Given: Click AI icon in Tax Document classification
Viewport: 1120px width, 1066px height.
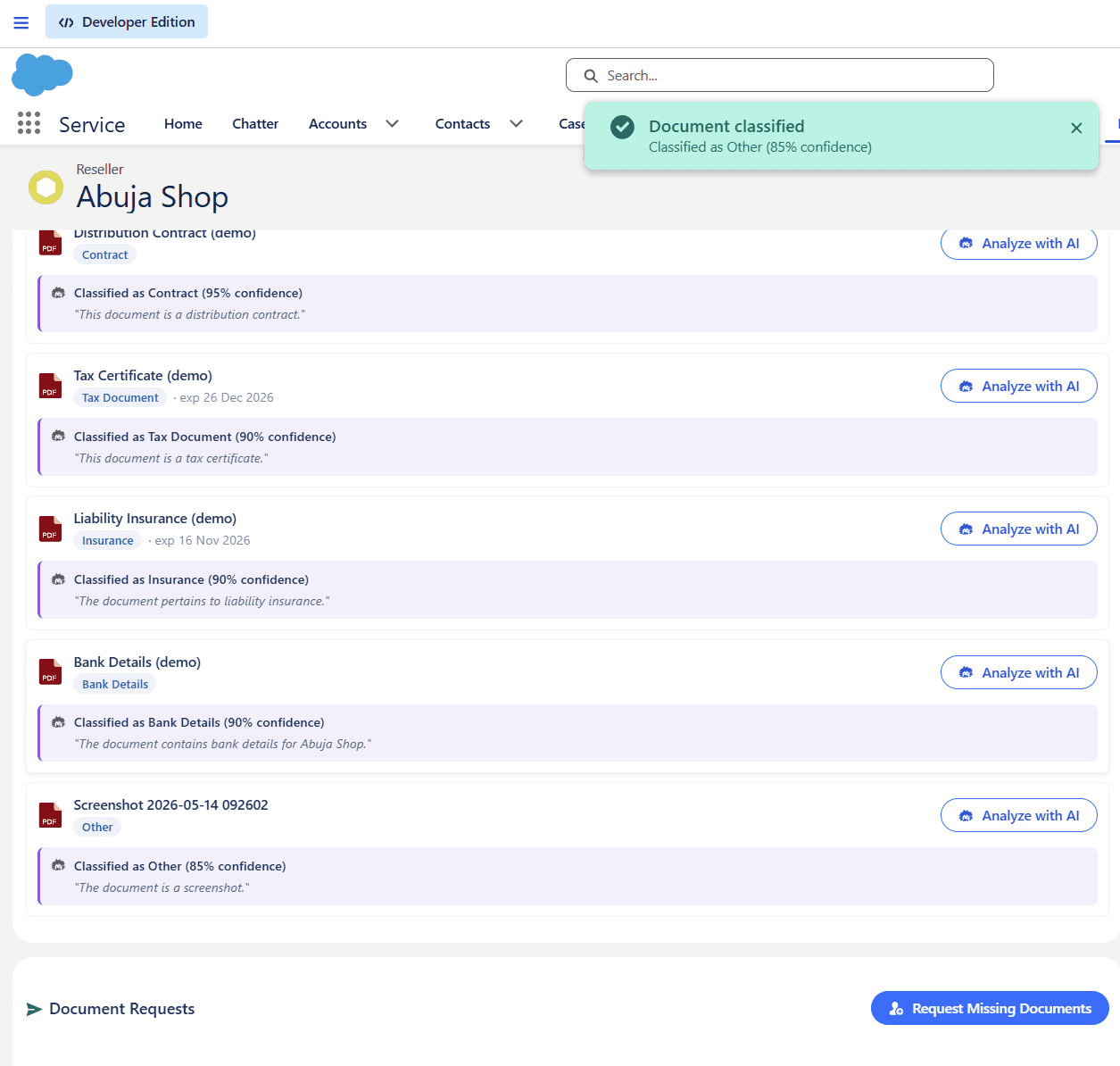Looking at the screenshot, I should 58,437.
